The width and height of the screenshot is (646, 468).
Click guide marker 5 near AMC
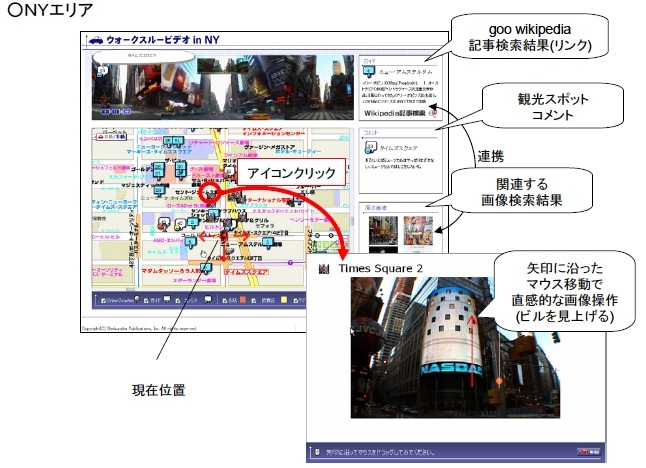(x=190, y=242)
